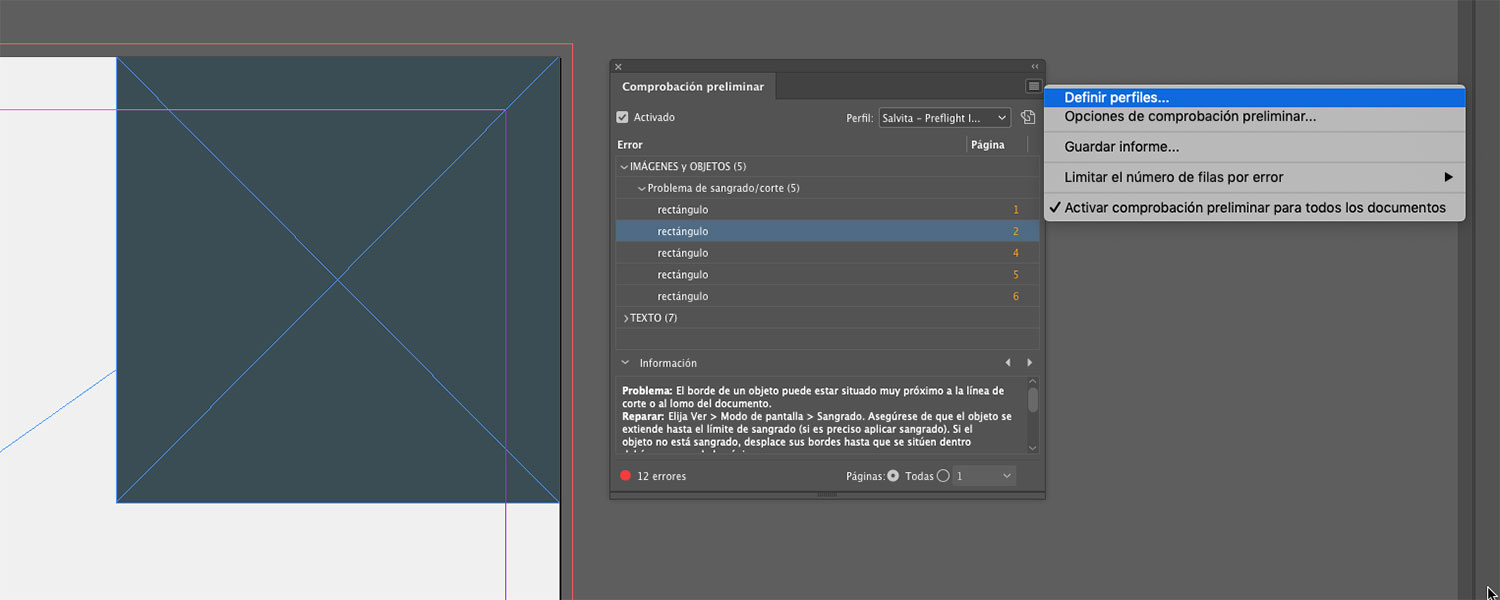Image resolution: width=1500 pixels, height=600 pixels.
Task: Select Guardar informe menu item
Action: point(1121,147)
